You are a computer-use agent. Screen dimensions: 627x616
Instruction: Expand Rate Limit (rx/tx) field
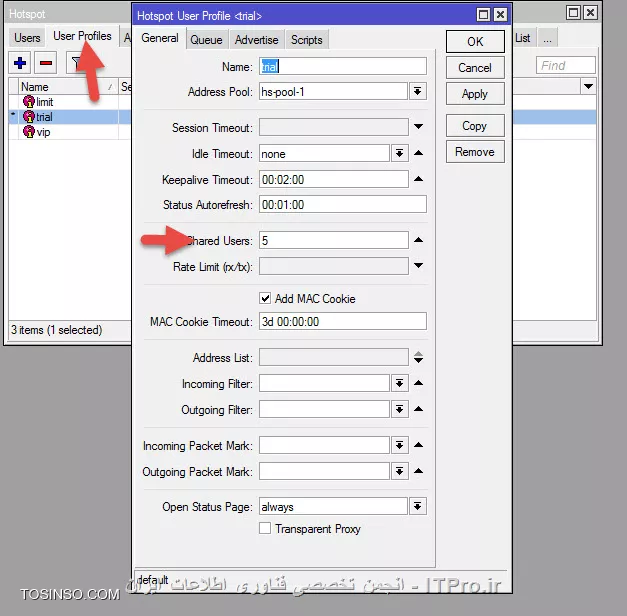click(x=418, y=266)
